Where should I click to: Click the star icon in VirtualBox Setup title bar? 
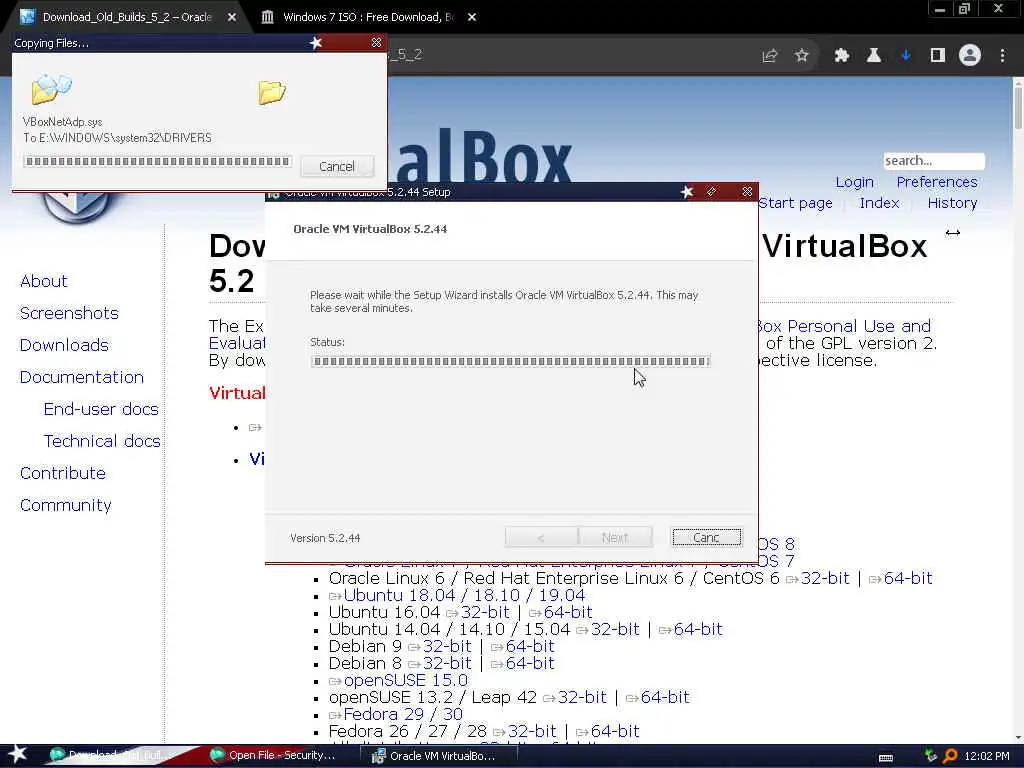pos(687,192)
